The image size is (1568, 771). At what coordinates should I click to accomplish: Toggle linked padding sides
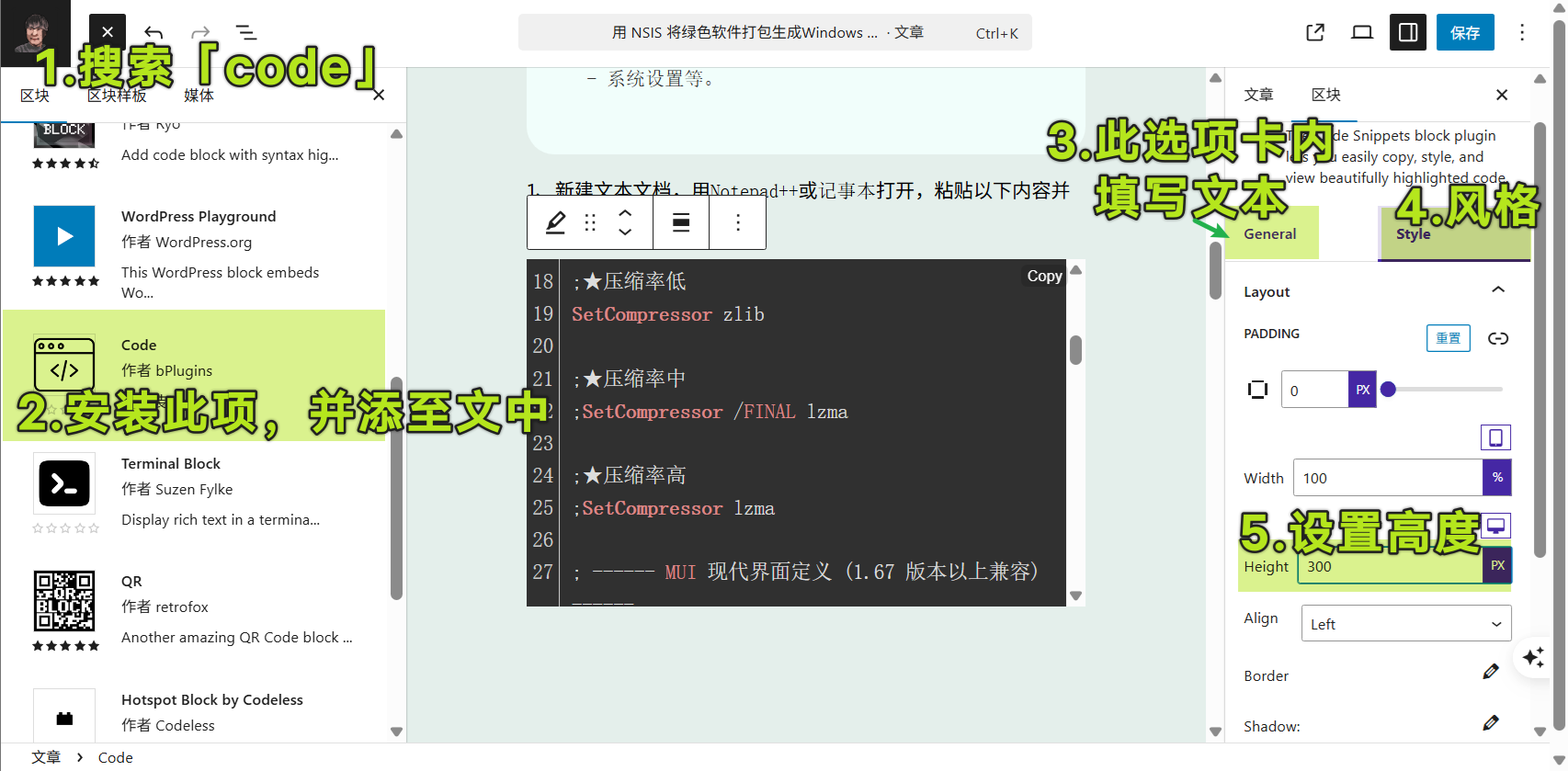click(x=1498, y=338)
